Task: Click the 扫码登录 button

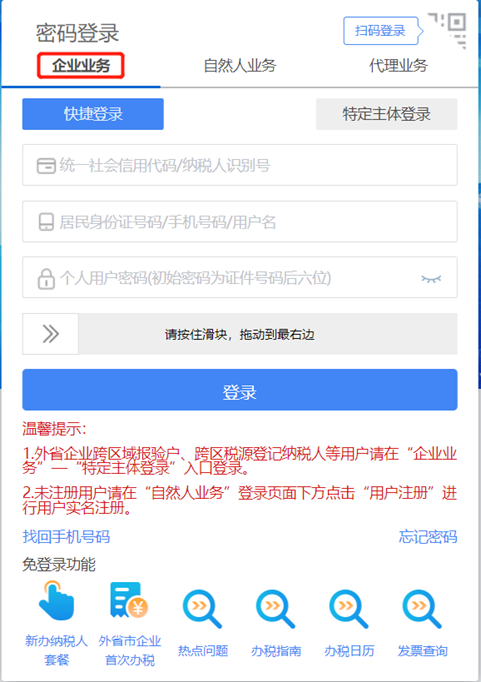Action: 381,30
